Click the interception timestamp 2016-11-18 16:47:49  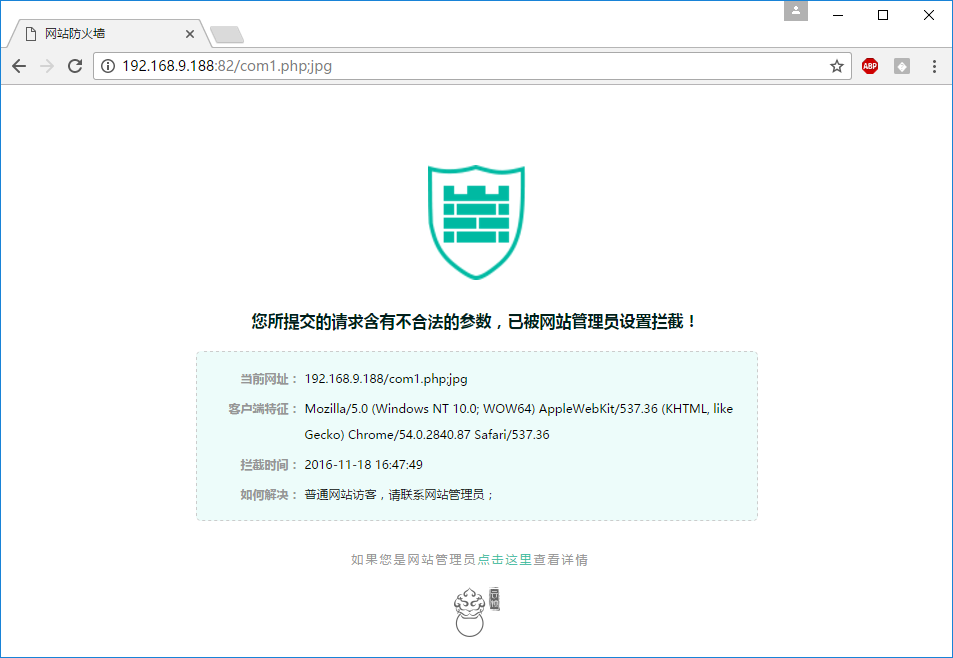[363, 465]
